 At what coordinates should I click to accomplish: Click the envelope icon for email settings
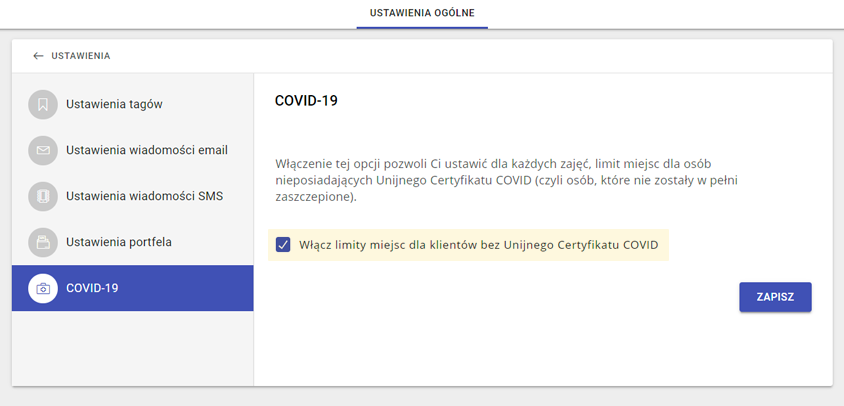click(x=43, y=150)
